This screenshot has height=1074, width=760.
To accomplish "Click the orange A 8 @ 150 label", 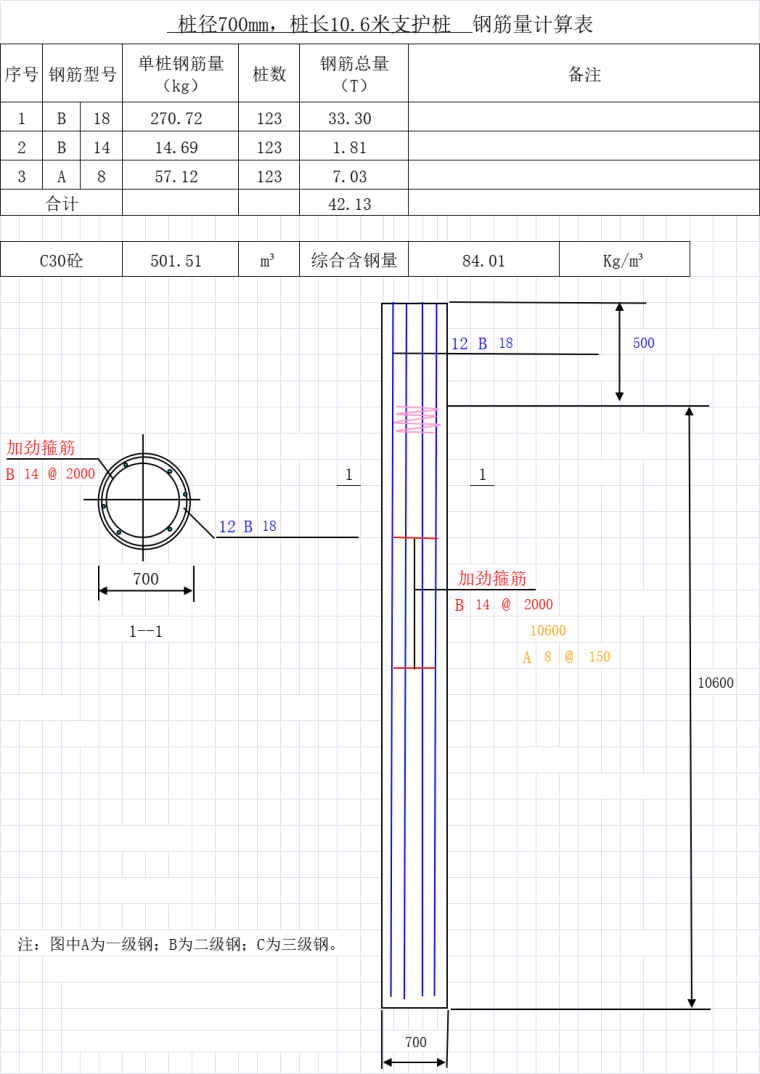I will (x=566, y=657).
